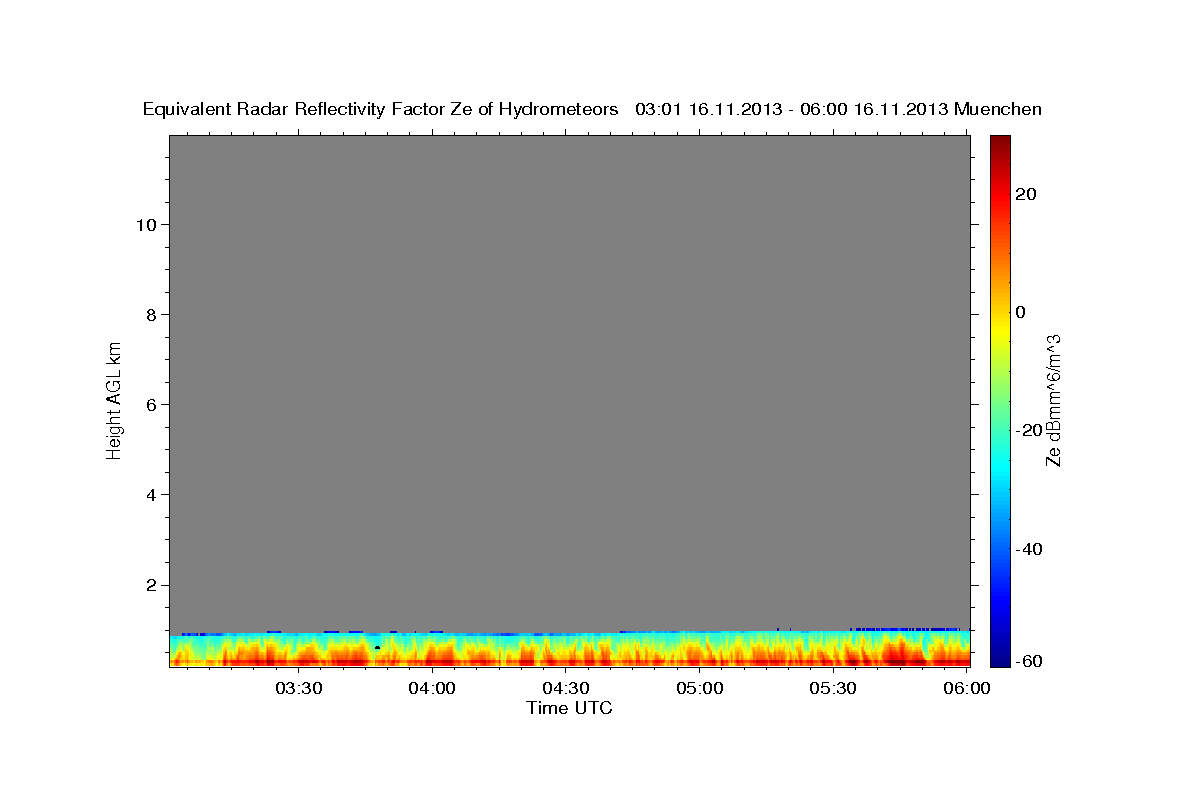Viewport: 1200px width, 800px height.
Task: Click the height tick label 10
Action: coord(146,224)
